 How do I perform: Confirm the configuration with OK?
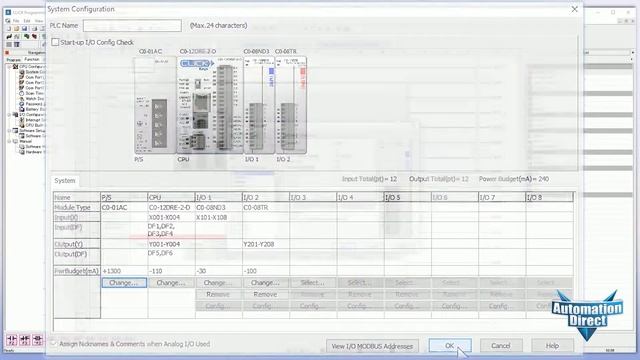[450, 346]
